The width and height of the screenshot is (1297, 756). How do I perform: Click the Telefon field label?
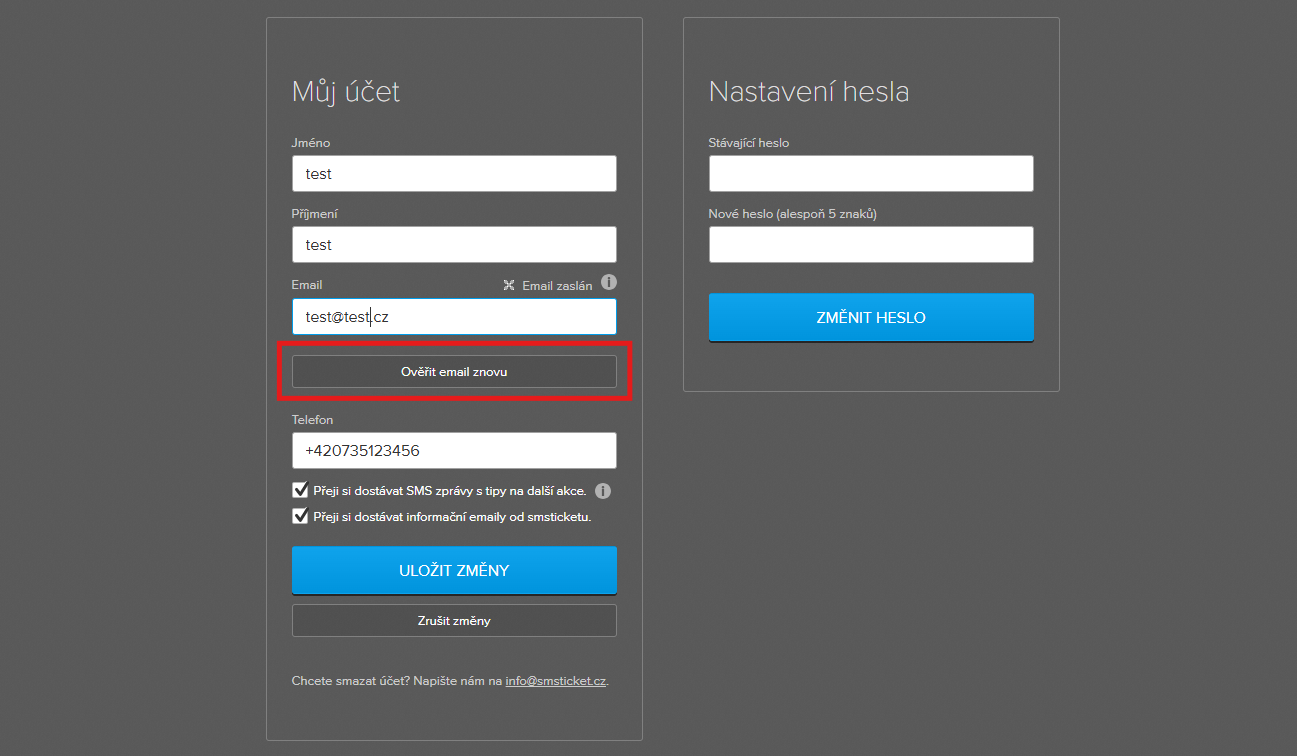(312, 420)
